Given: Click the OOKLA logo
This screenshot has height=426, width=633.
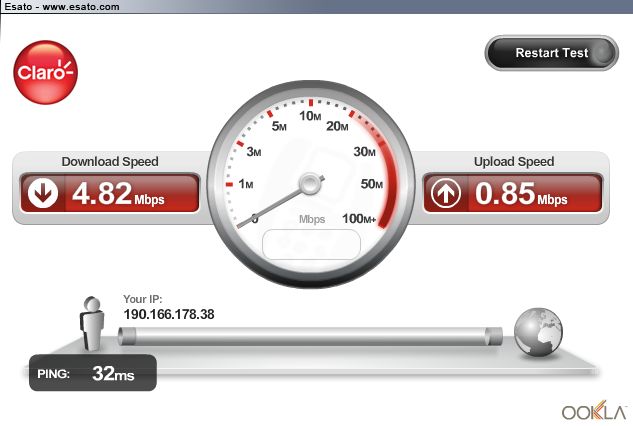Looking at the screenshot, I should point(594,411).
